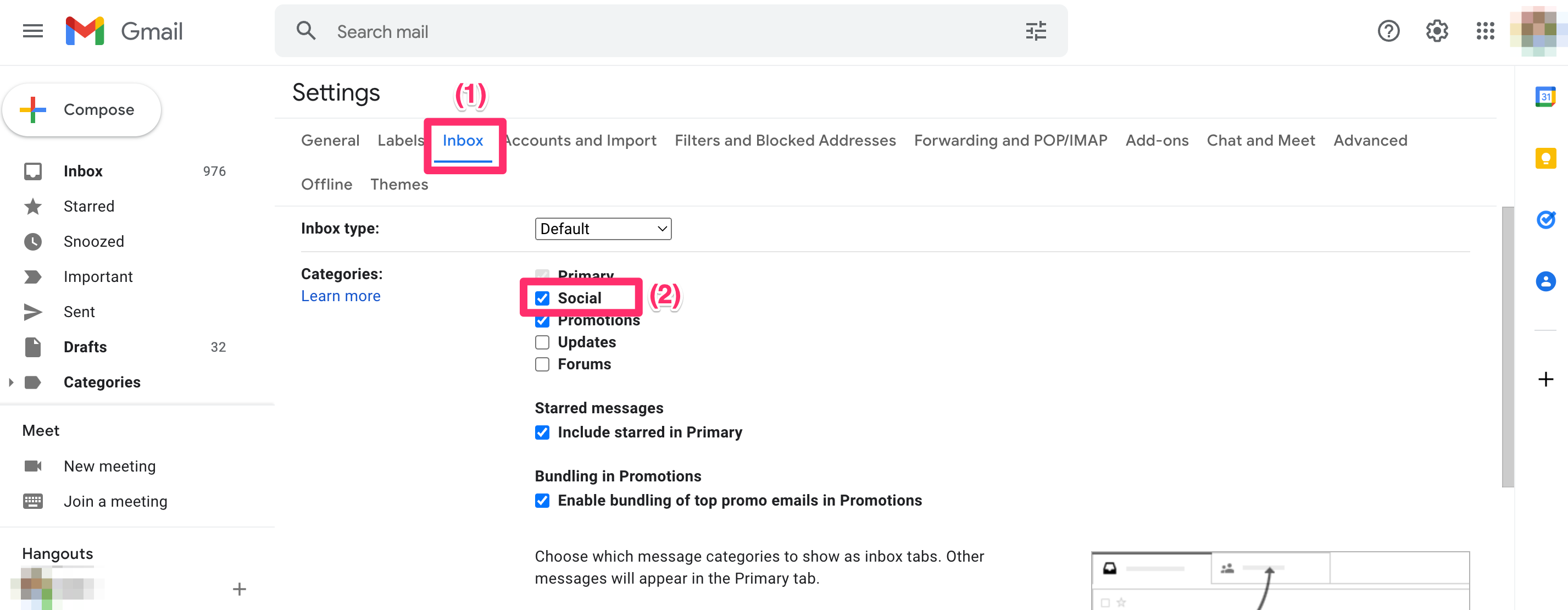
Task: Open the Settings gear icon
Action: tap(1437, 31)
